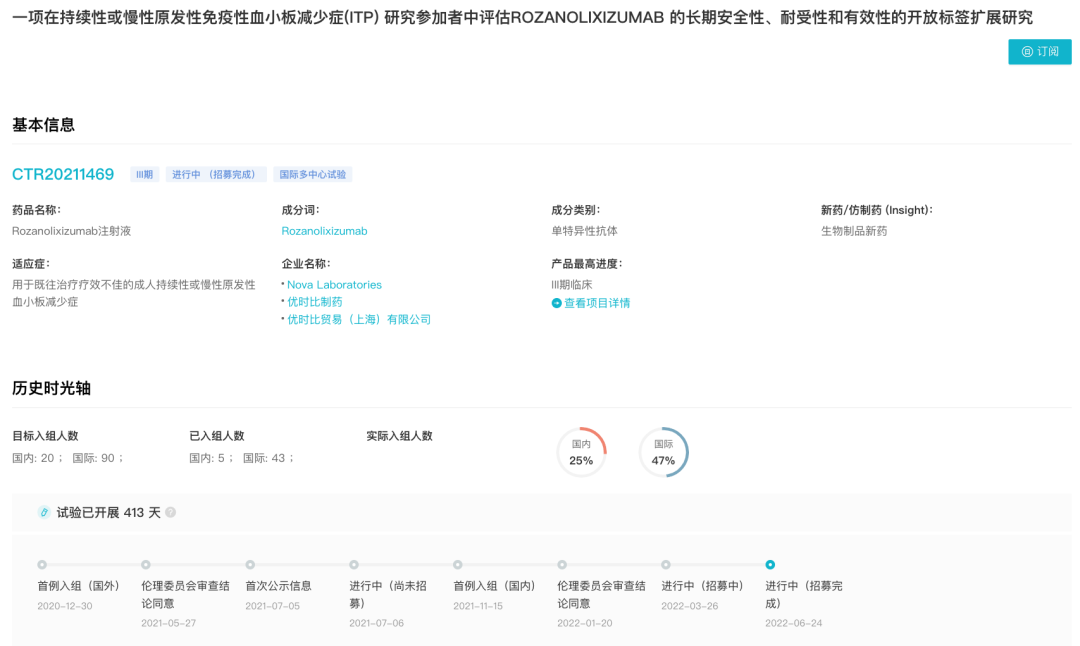Select the 进行中（尚未招募） timeline marker
This screenshot has width=1080, height=646.
354,565
